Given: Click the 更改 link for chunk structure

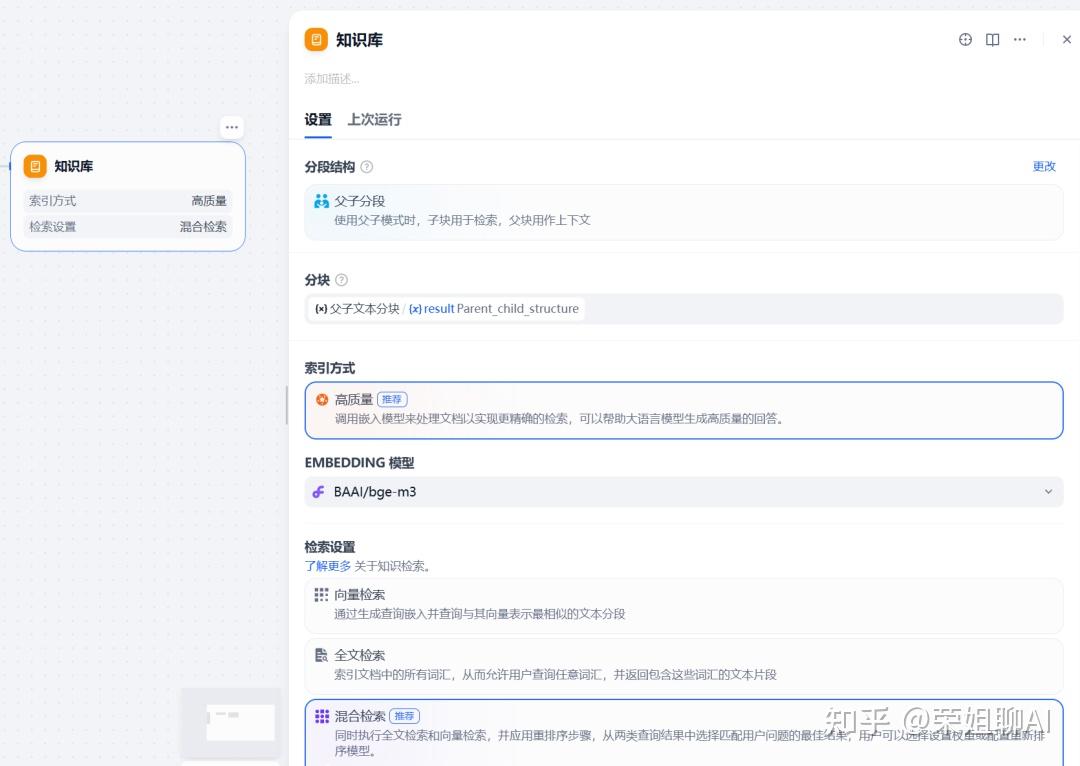Looking at the screenshot, I should [1044, 167].
